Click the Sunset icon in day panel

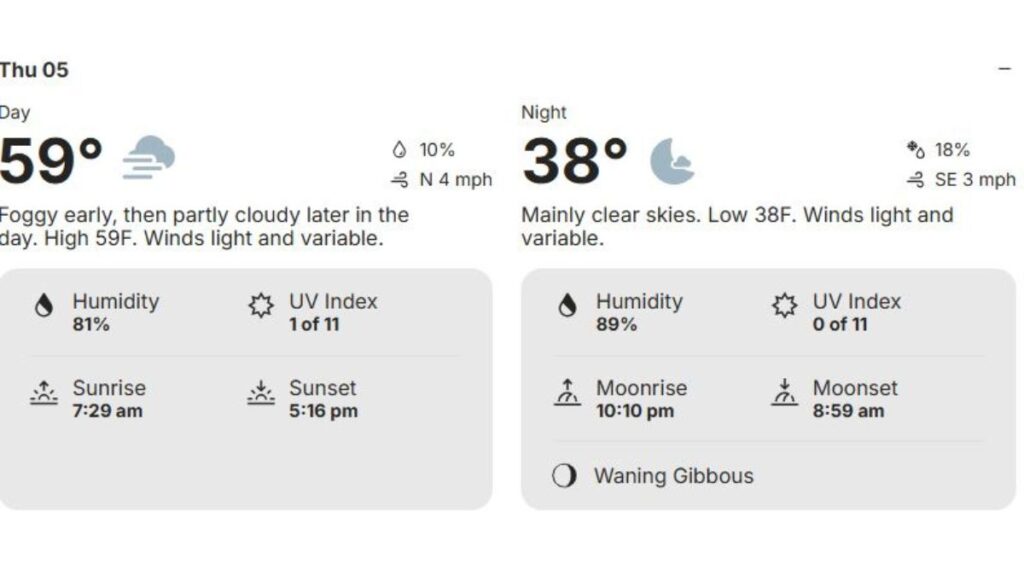(x=261, y=395)
